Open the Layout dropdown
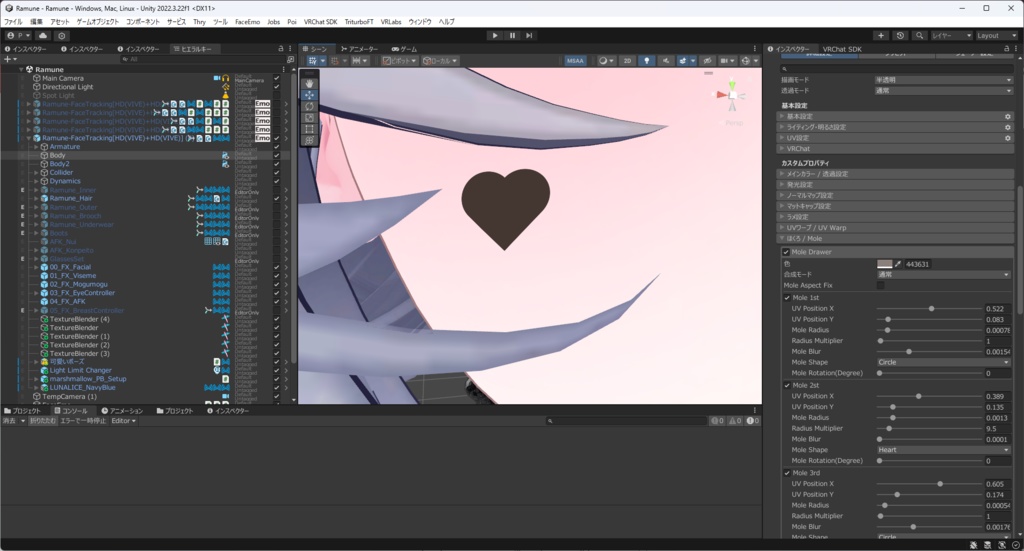 pos(997,35)
